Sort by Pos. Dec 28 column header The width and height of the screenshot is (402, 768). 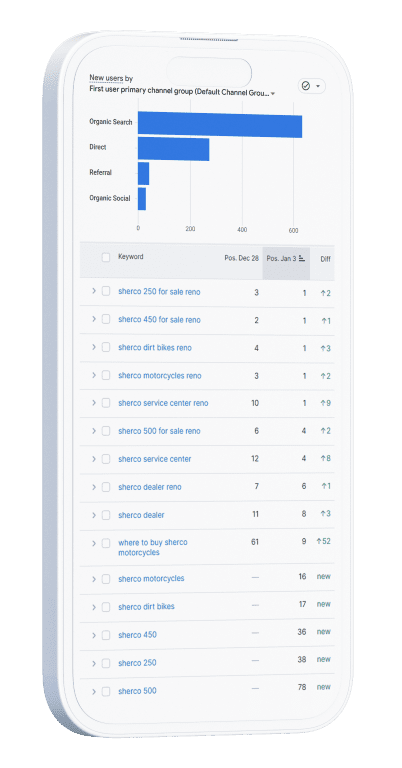coord(241,258)
